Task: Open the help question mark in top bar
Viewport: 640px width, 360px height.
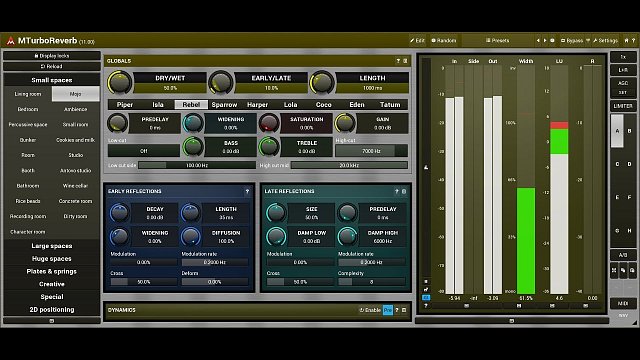Action: 633,40
